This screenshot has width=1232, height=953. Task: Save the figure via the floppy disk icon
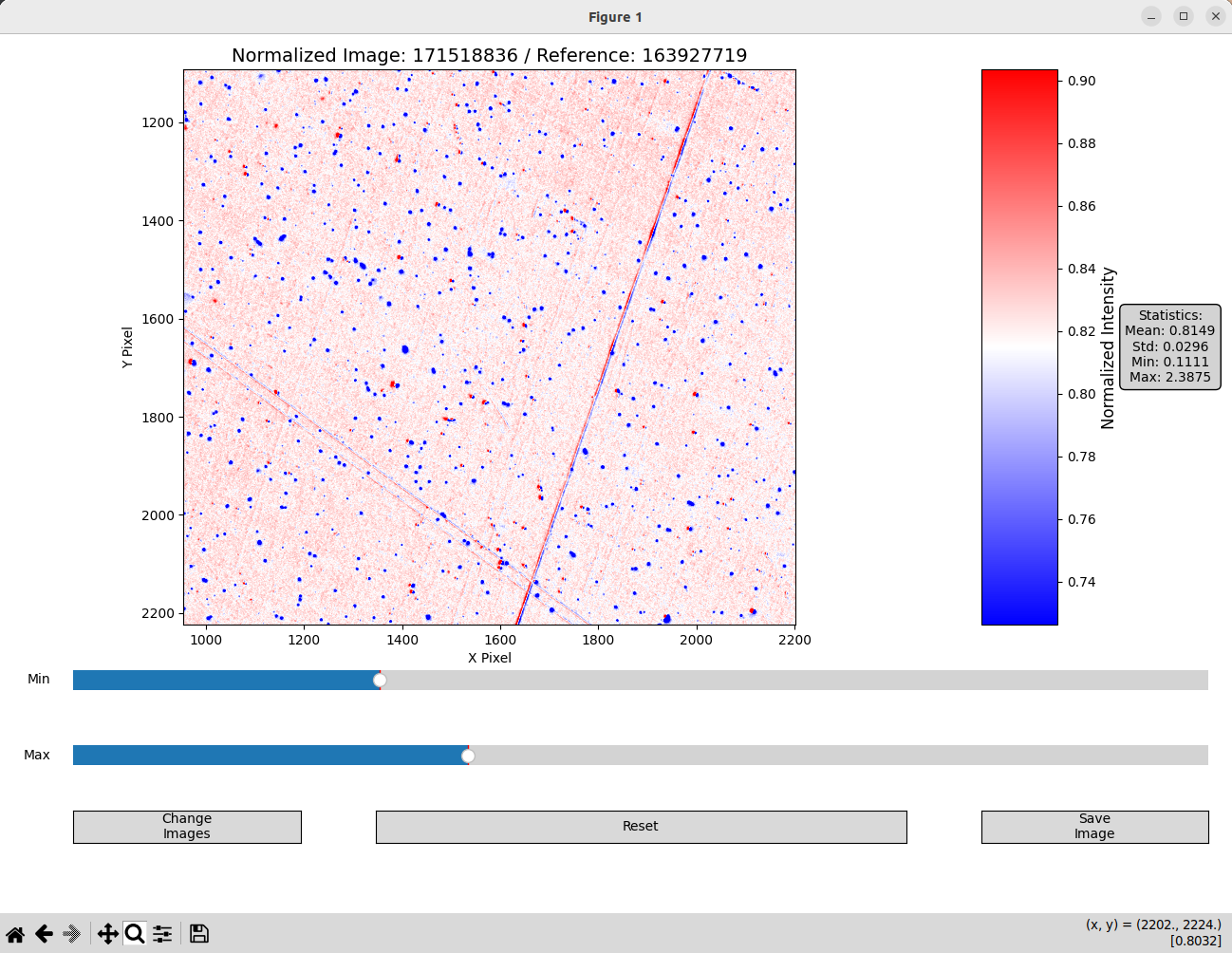[x=198, y=933]
